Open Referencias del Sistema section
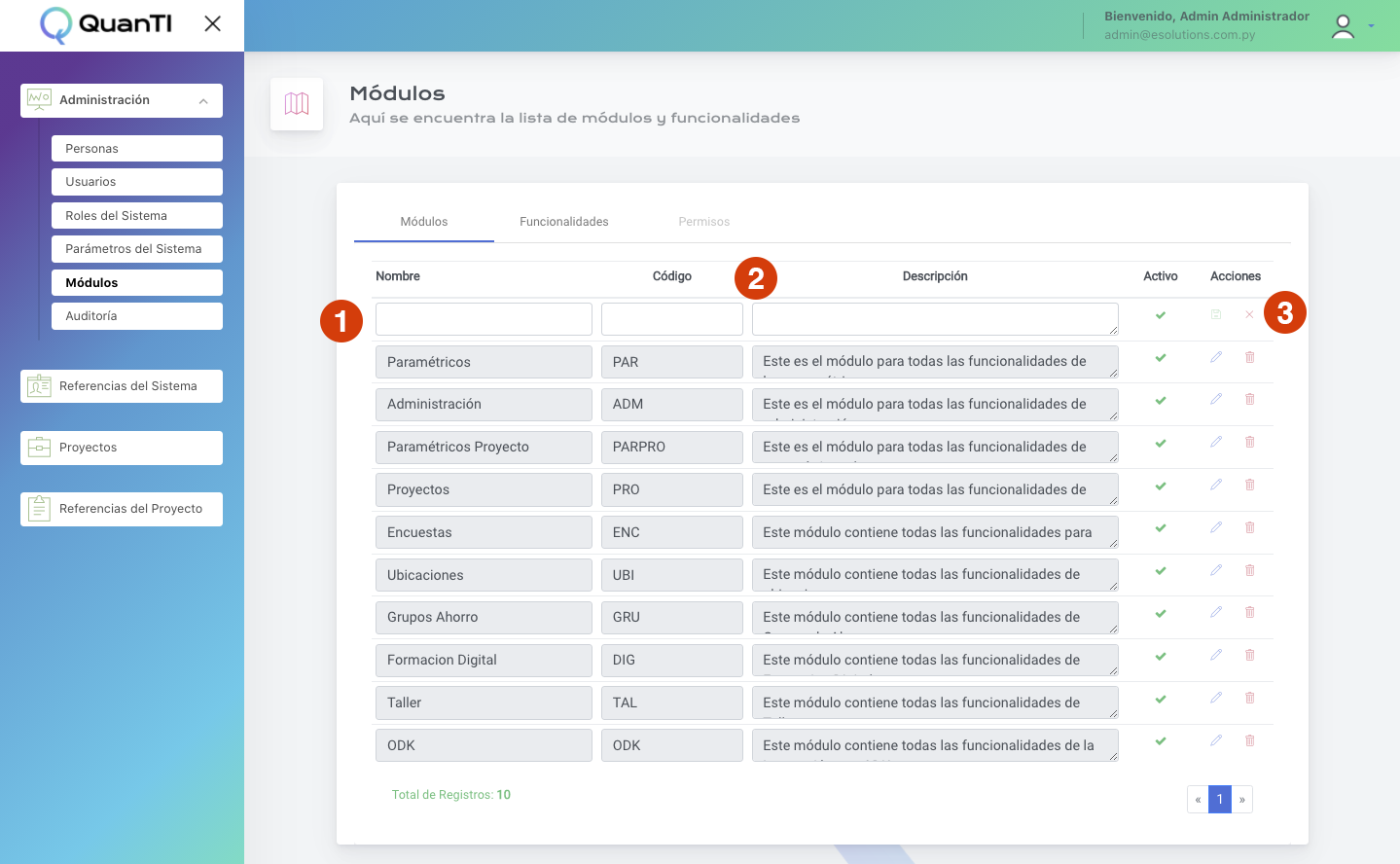Screen dimensions: 1400x864 tap(122, 386)
